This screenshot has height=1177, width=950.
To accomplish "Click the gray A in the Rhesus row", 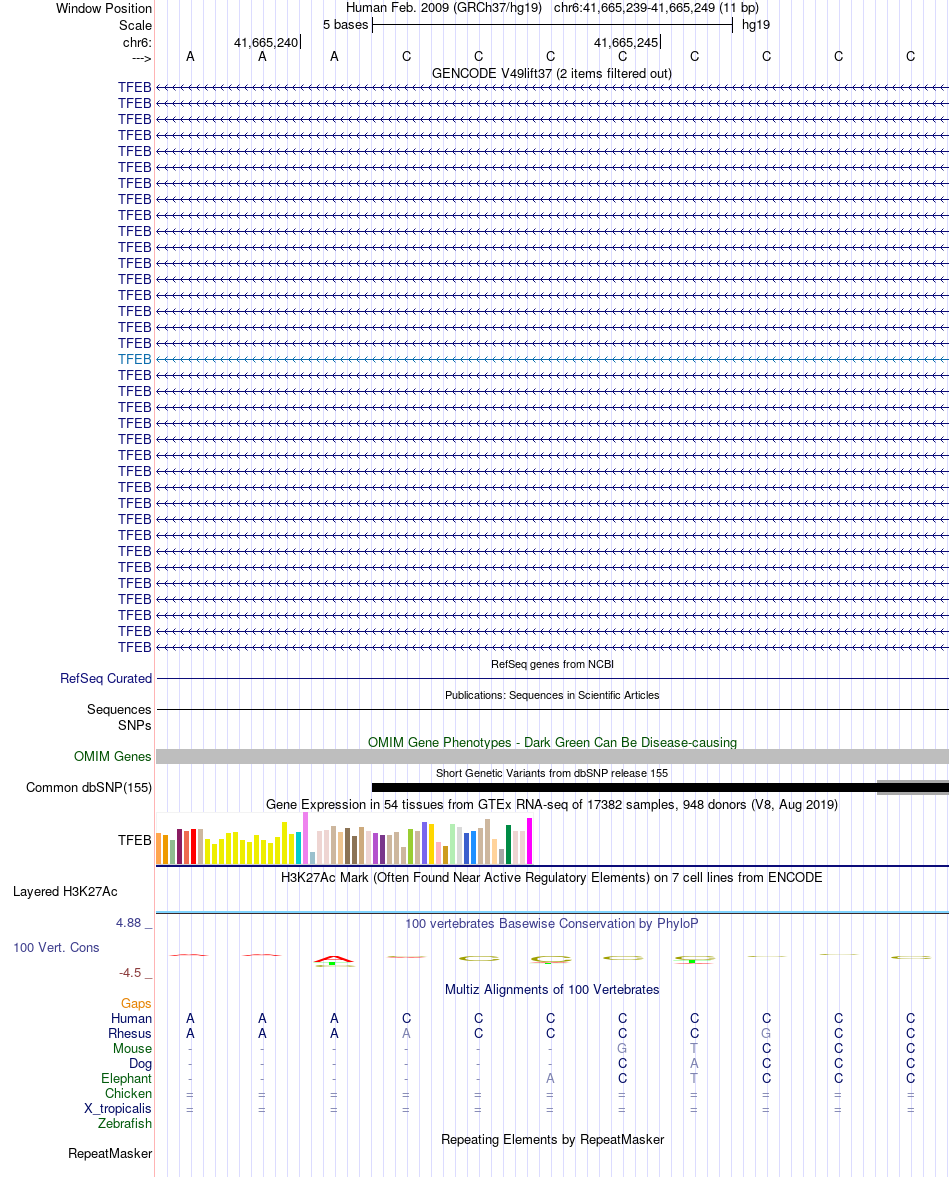I will point(406,1034).
